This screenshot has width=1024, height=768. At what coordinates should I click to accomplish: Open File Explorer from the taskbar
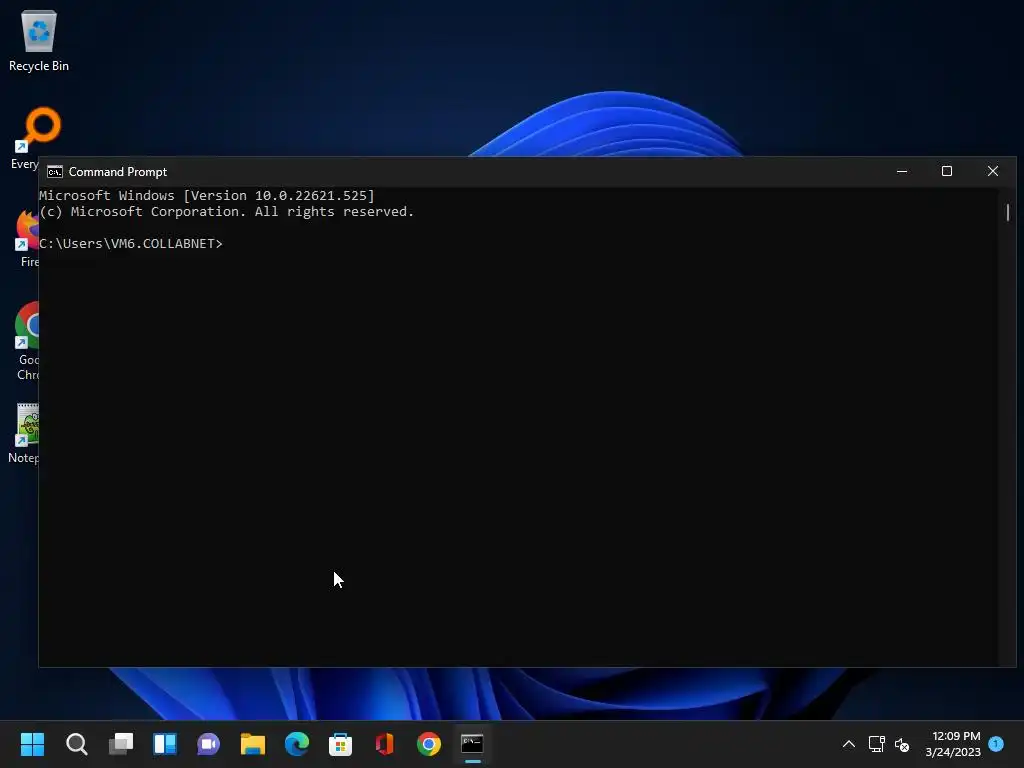coord(253,744)
